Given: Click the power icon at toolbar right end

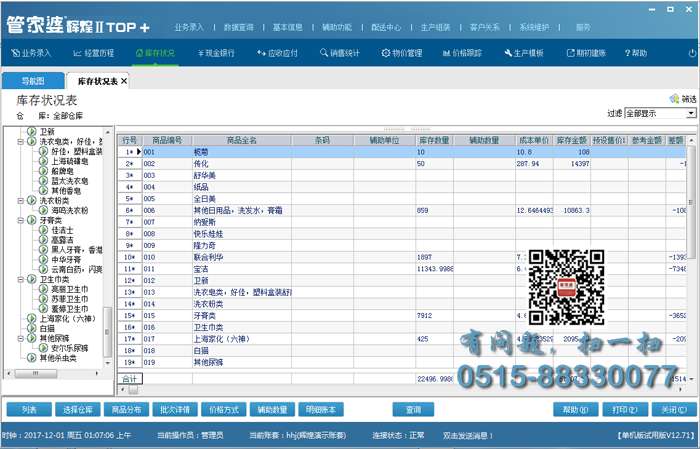Looking at the screenshot, I should pyautogui.click(x=692, y=53).
